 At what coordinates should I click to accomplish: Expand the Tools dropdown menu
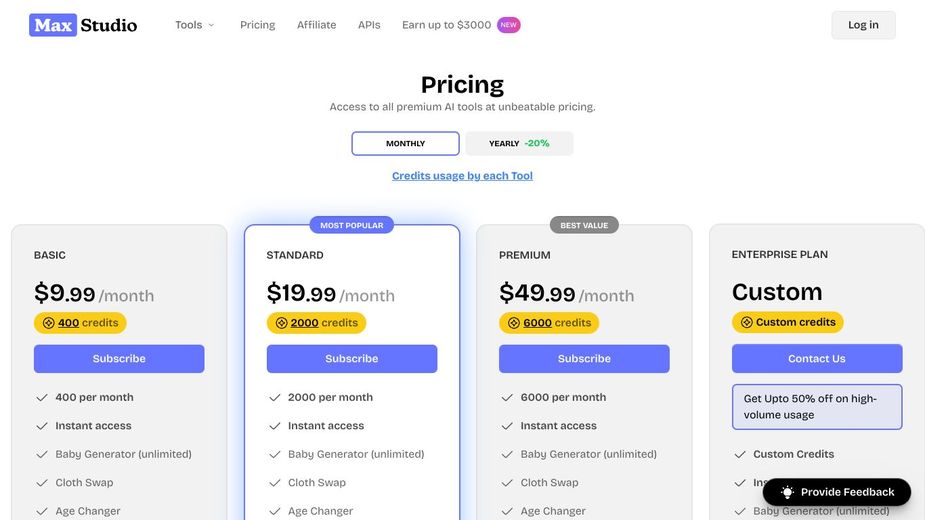click(194, 25)
